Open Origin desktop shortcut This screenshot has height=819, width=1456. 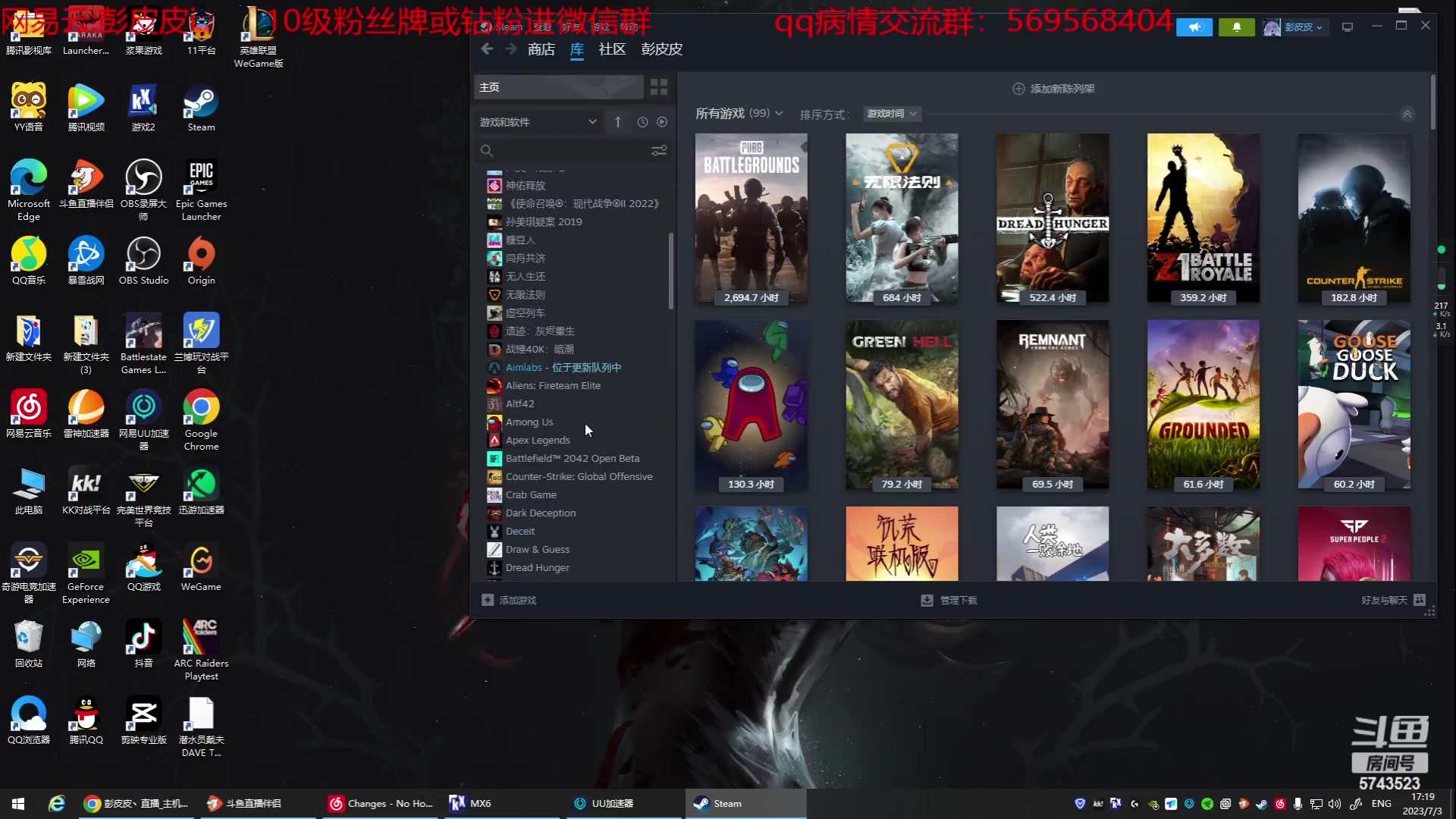click(201, 261)
